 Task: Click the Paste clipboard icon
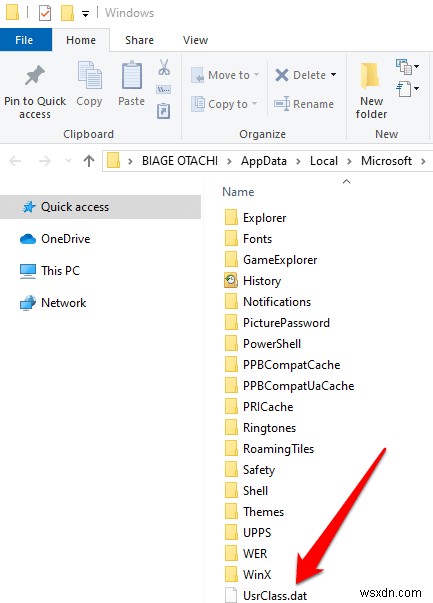pos(132,75)
